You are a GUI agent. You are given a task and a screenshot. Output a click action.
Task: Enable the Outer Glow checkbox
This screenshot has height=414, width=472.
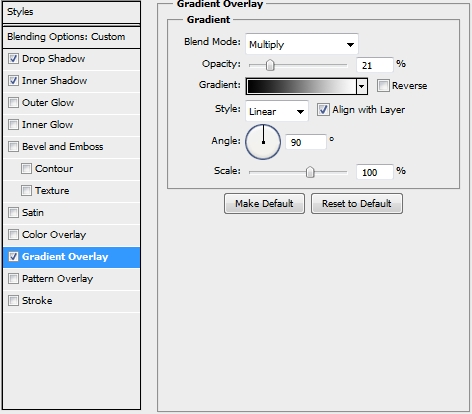point(13,103)
